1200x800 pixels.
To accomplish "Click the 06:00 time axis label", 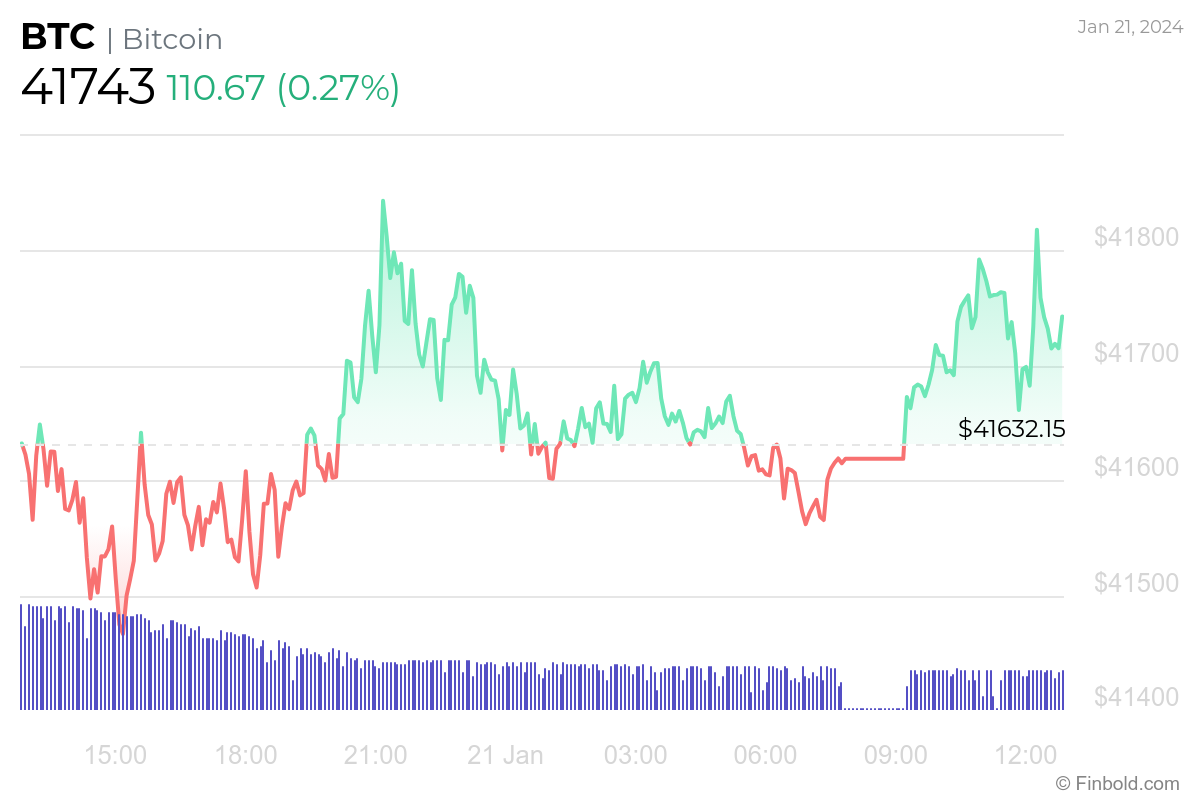I will (766, 754).
